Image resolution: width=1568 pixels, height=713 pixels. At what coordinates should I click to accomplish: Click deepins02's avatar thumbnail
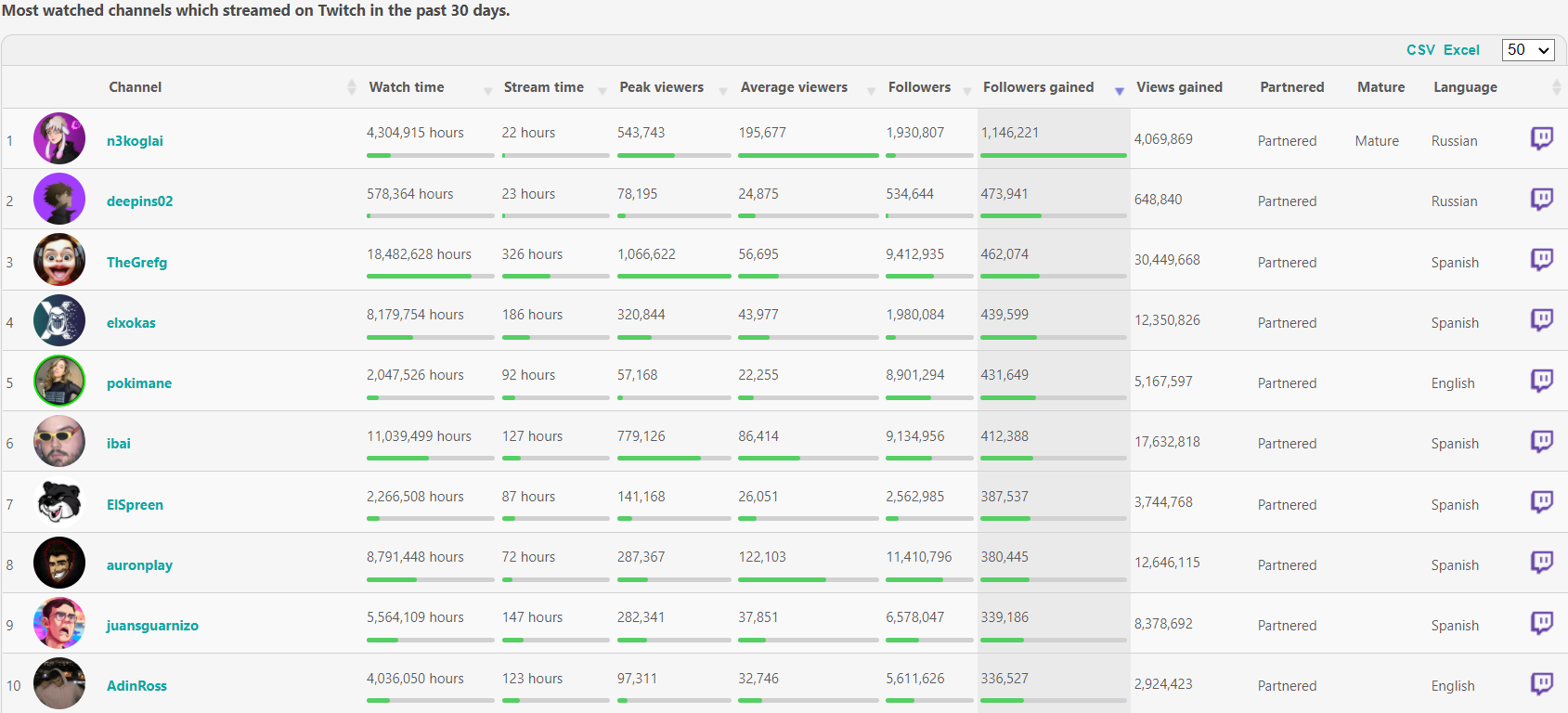(59, 199)
